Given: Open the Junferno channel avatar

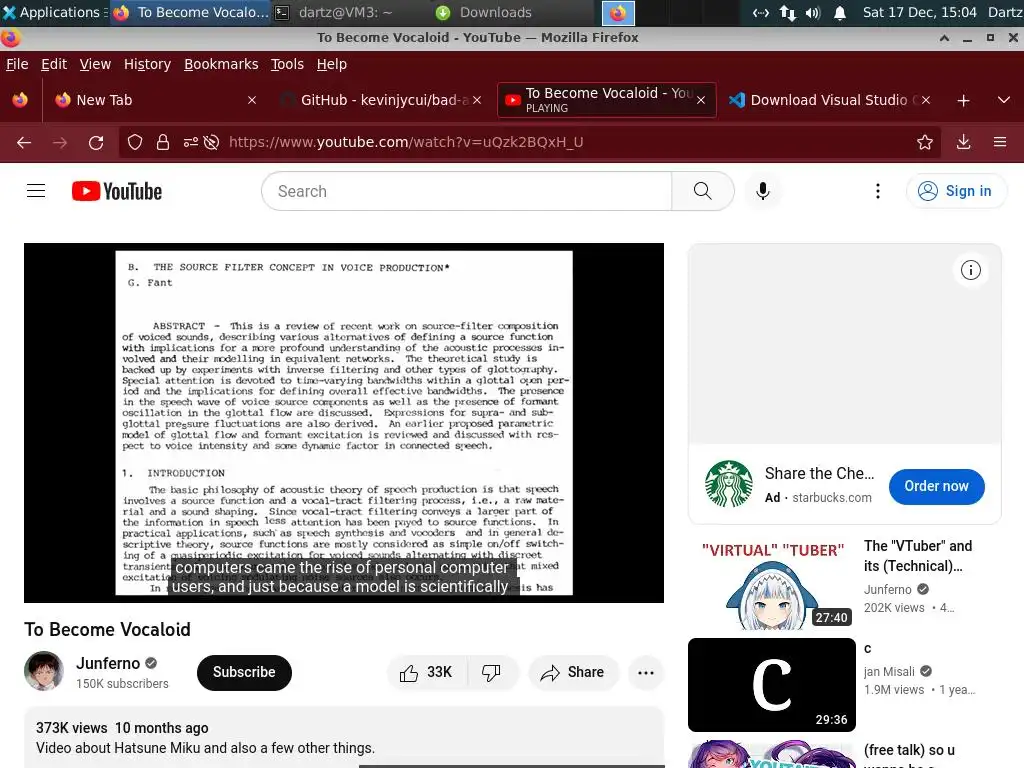Looking at the screenshot, I should pyautogui.click(x=44, y=671).
